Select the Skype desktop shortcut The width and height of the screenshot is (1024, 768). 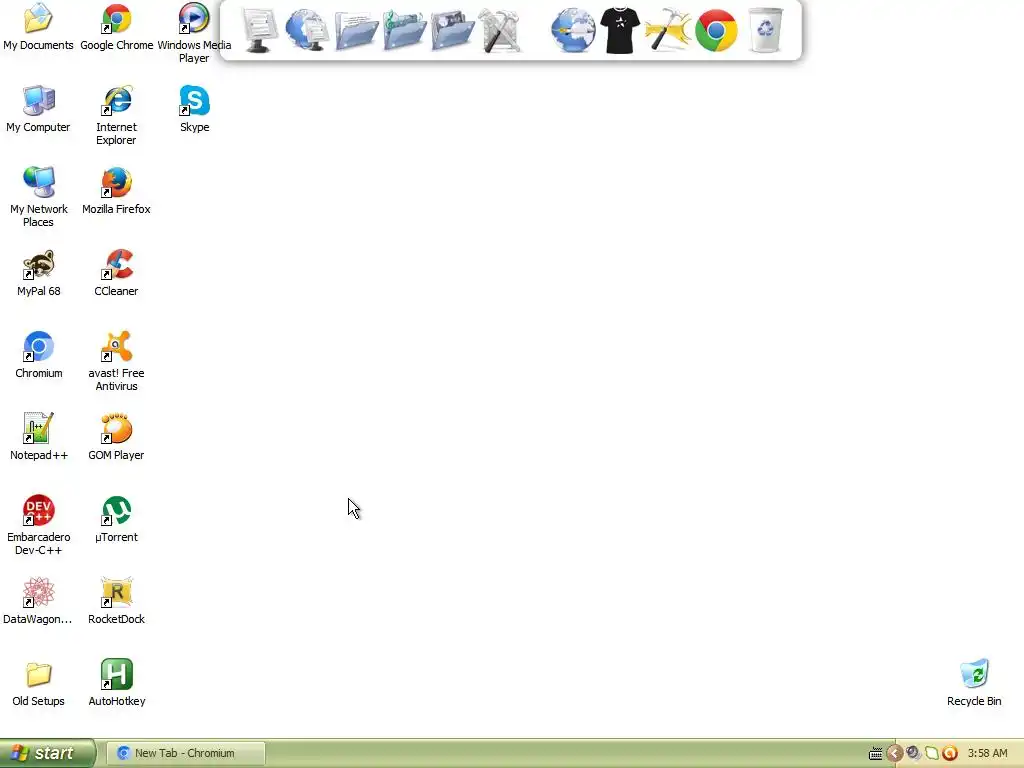[x=194, y=109]
